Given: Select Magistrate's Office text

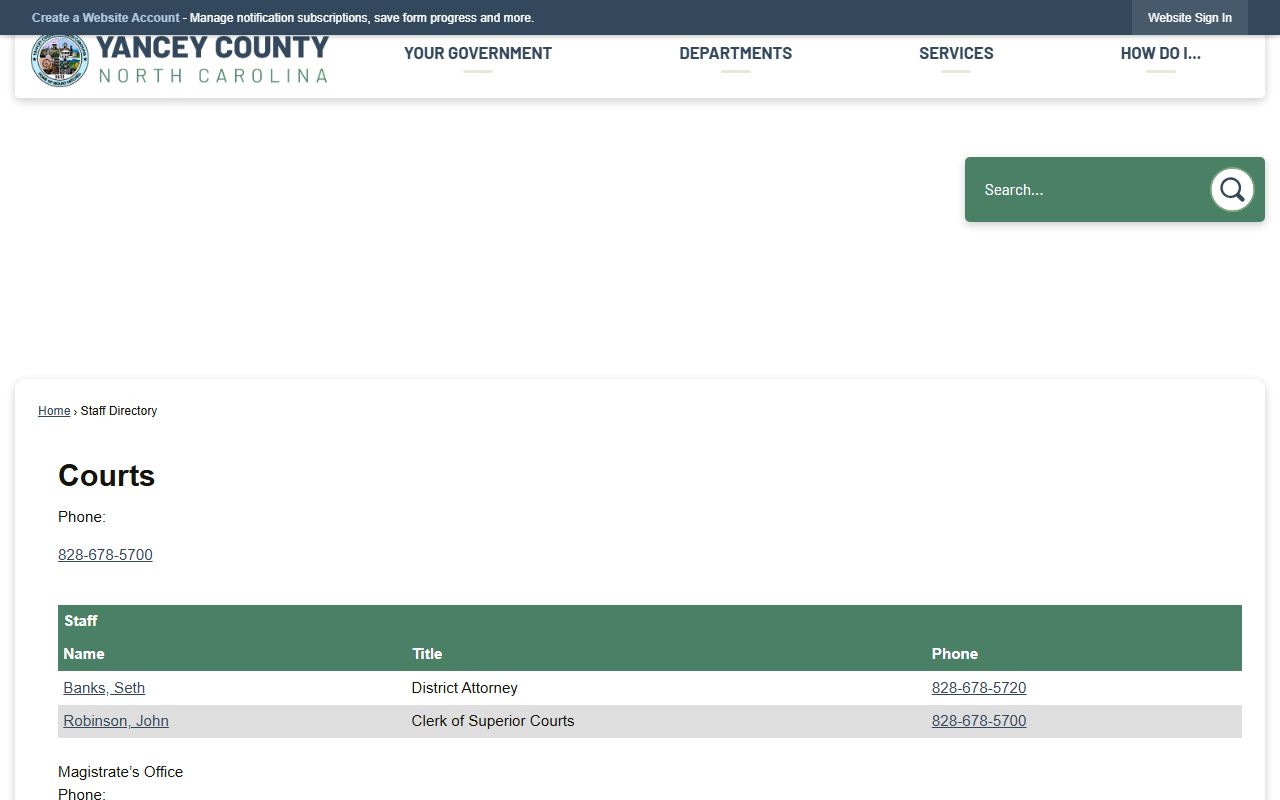Looking at the screenshot, I should tap(121, 772).
